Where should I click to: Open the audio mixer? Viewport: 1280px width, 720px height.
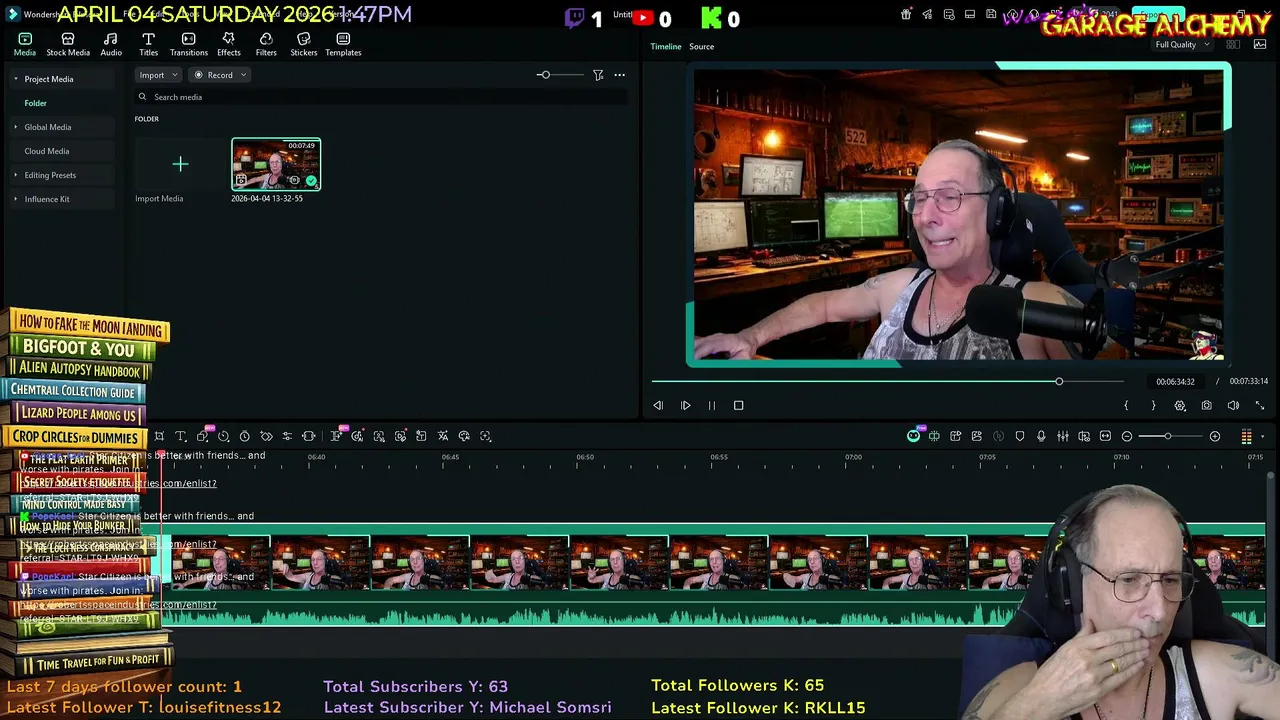pyautogui.click(x=1063, y=437)
